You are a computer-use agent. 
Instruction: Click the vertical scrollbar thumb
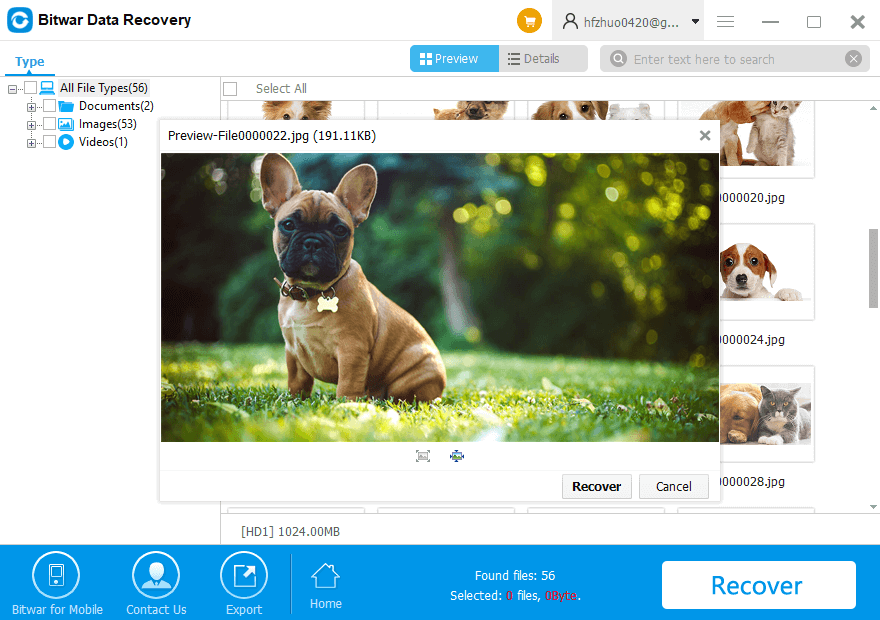point(873,268)
